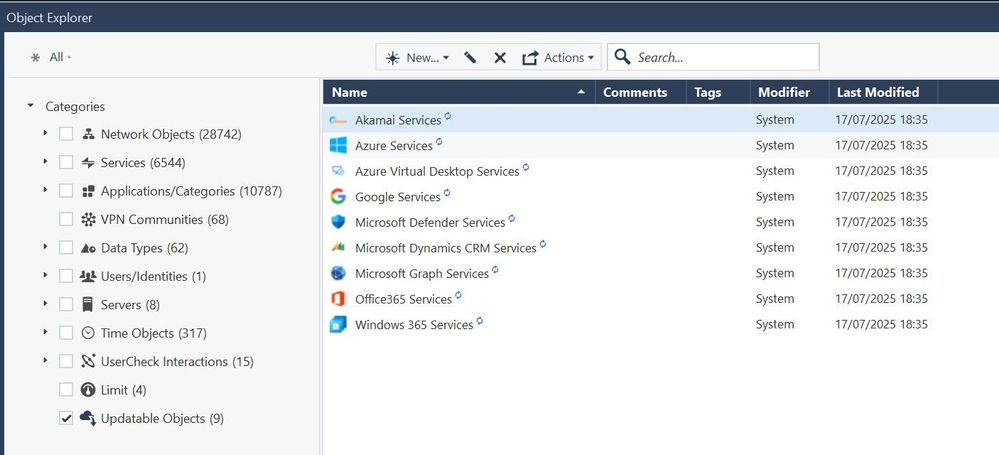This screenshot has height=455, width=999.
Task: Click the Data Types icon
Action: 89,248
